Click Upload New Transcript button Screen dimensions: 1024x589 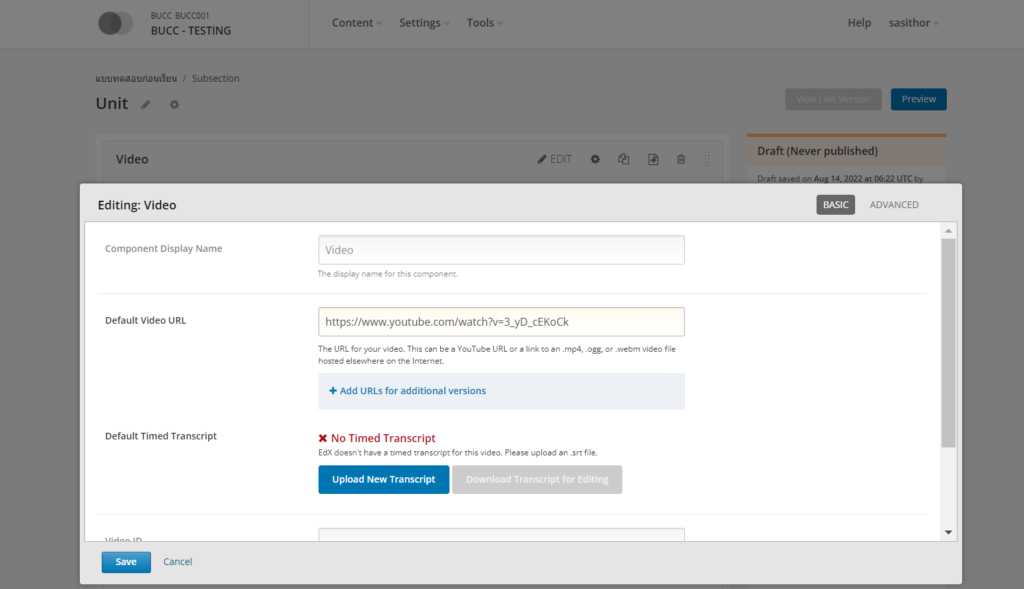pos(383,480)
